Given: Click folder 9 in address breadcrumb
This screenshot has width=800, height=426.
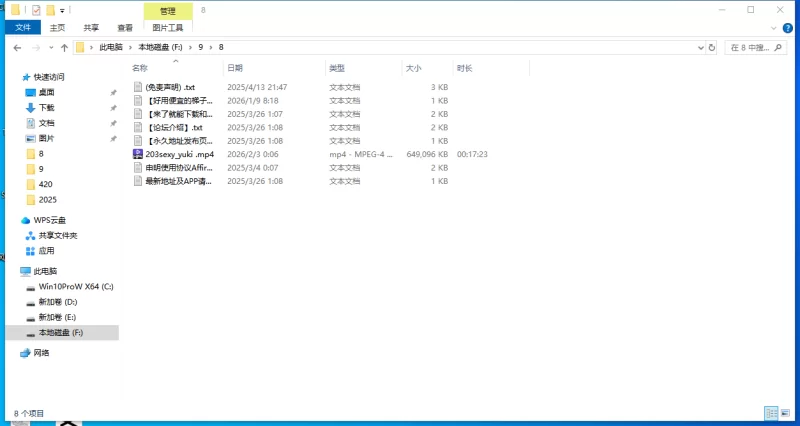Looking at the screenshot, I should pyautogui.click(x=201, y=47).
